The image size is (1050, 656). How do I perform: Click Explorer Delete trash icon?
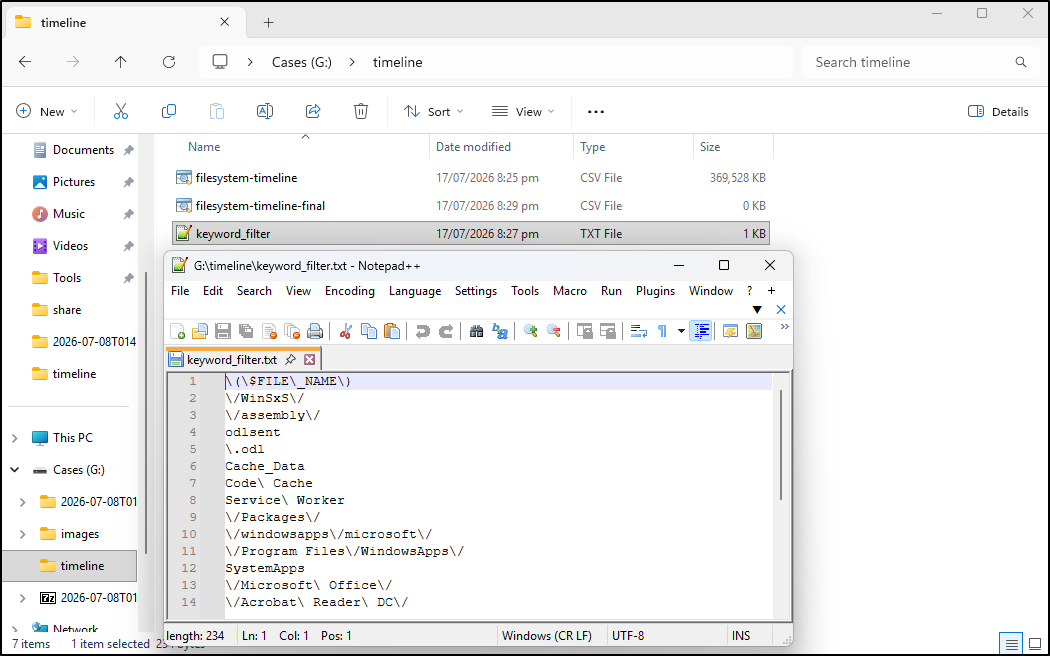coord(361,111)
